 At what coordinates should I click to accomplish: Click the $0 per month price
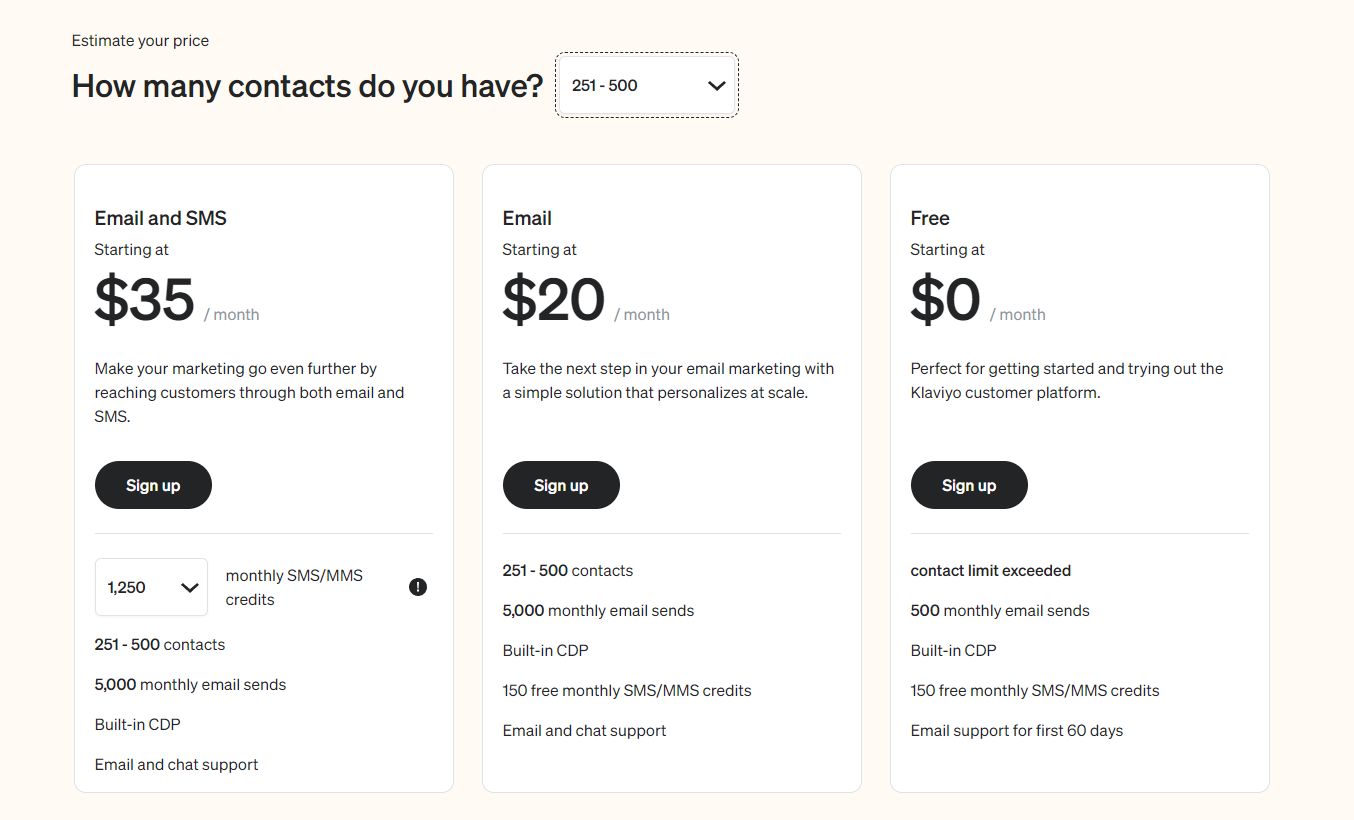pyautogui.click(x=945, y=300)
